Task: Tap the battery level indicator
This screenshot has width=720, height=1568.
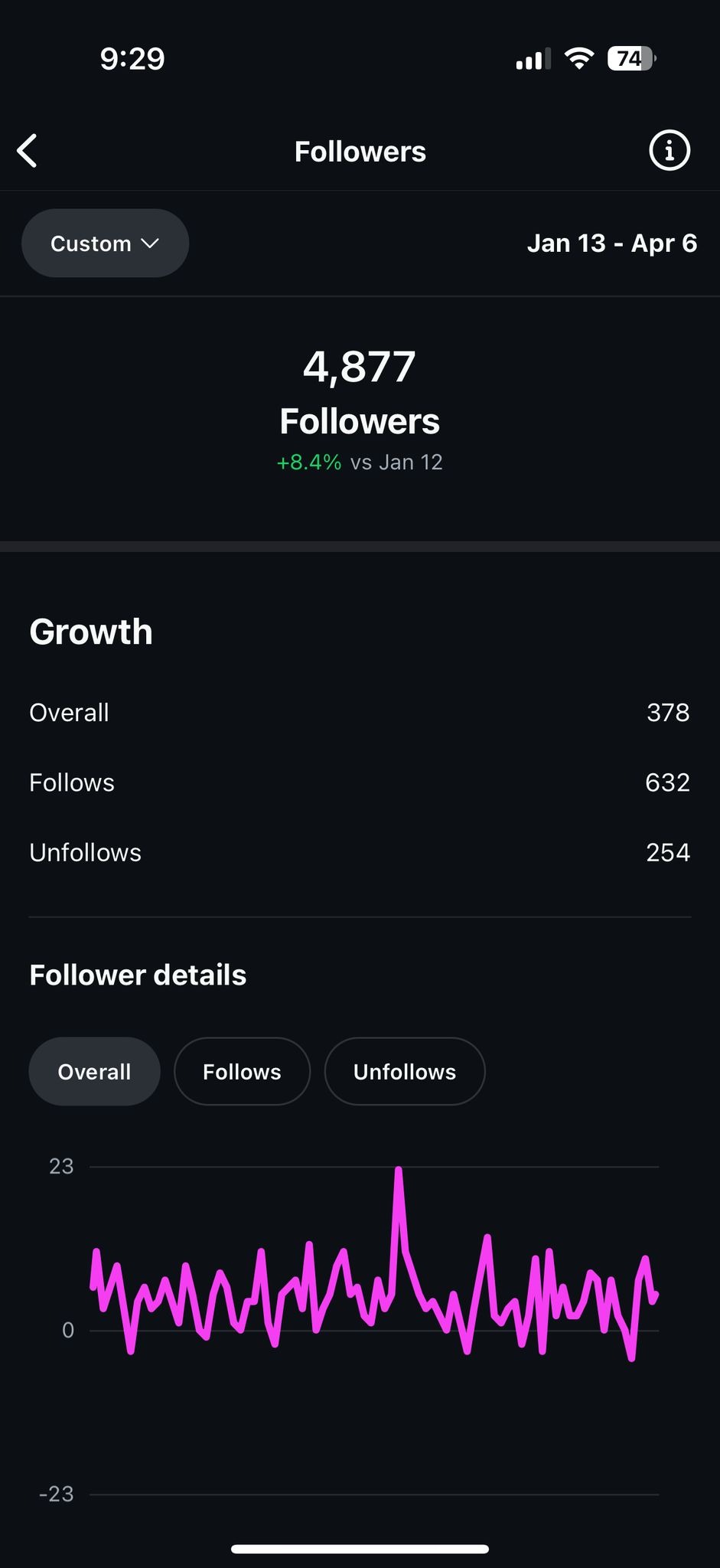Action: click(x=630, y=59)
